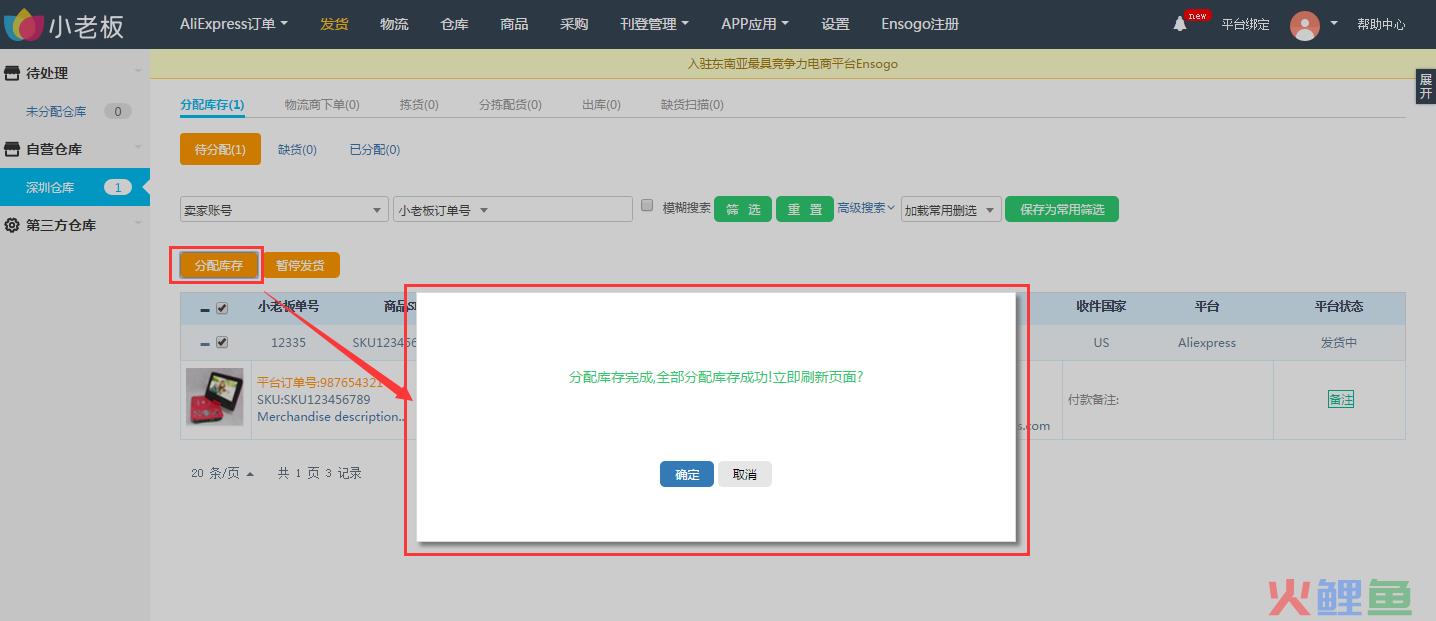The width and height of the screenshot is (1436, 621).
Task: Collapse order 12335 row minus icon
Action: [205, 343]
